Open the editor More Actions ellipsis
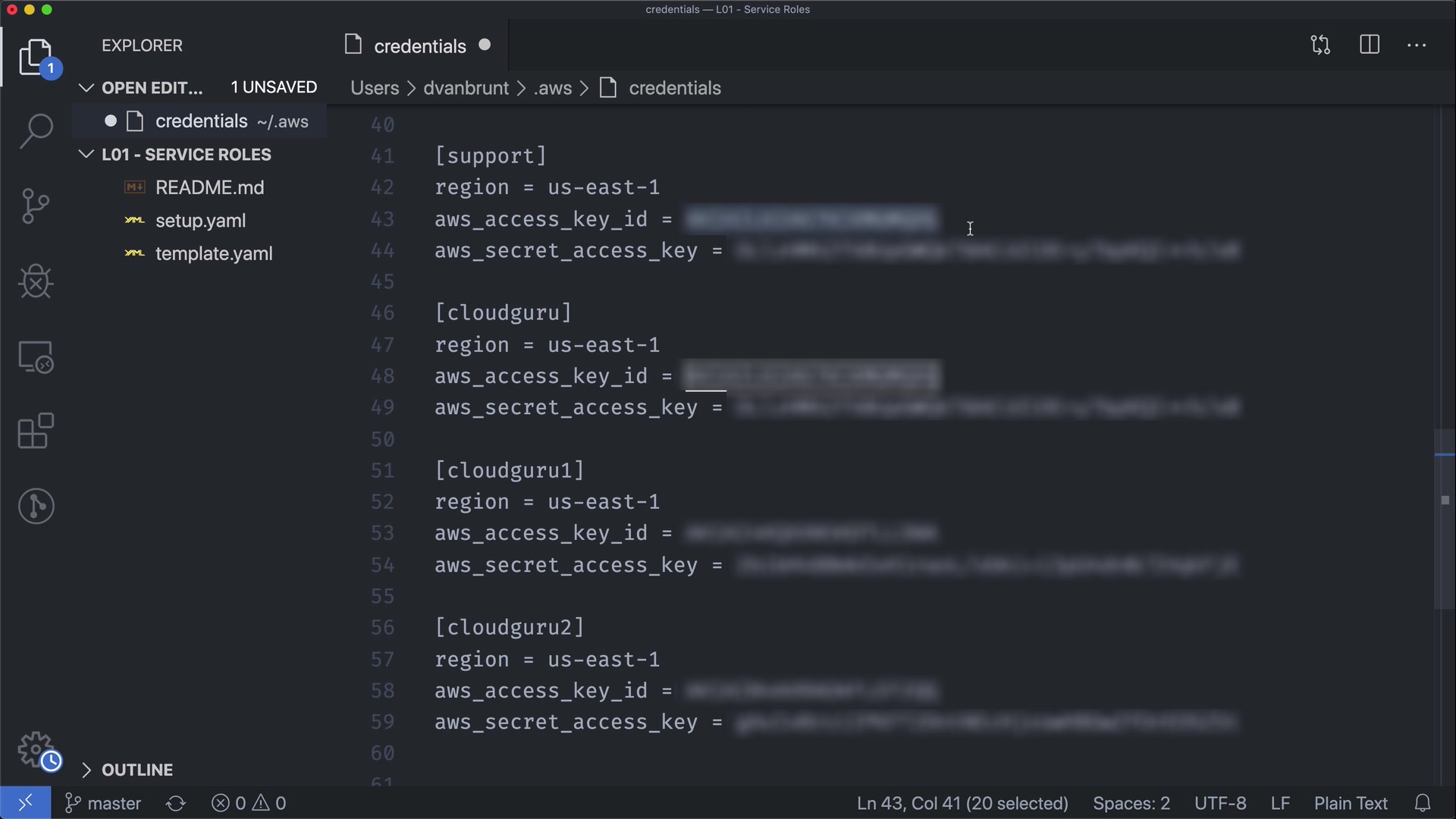 tap(1417, 45)
